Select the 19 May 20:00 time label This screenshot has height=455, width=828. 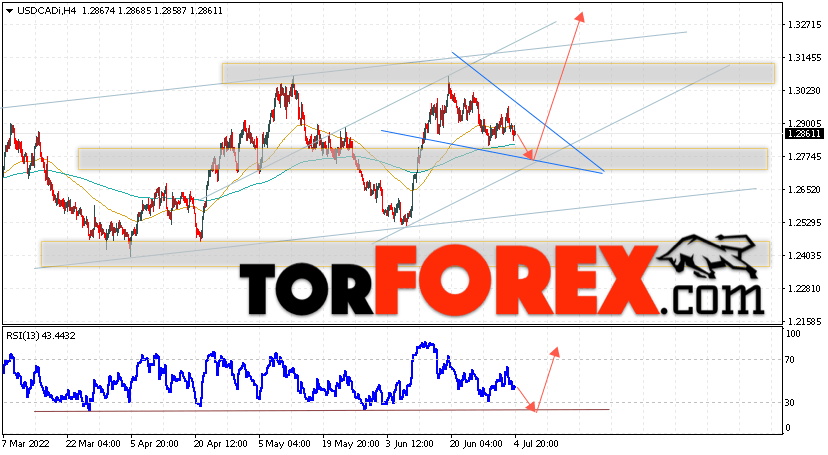pyautogui.click(x=350, y=443)
